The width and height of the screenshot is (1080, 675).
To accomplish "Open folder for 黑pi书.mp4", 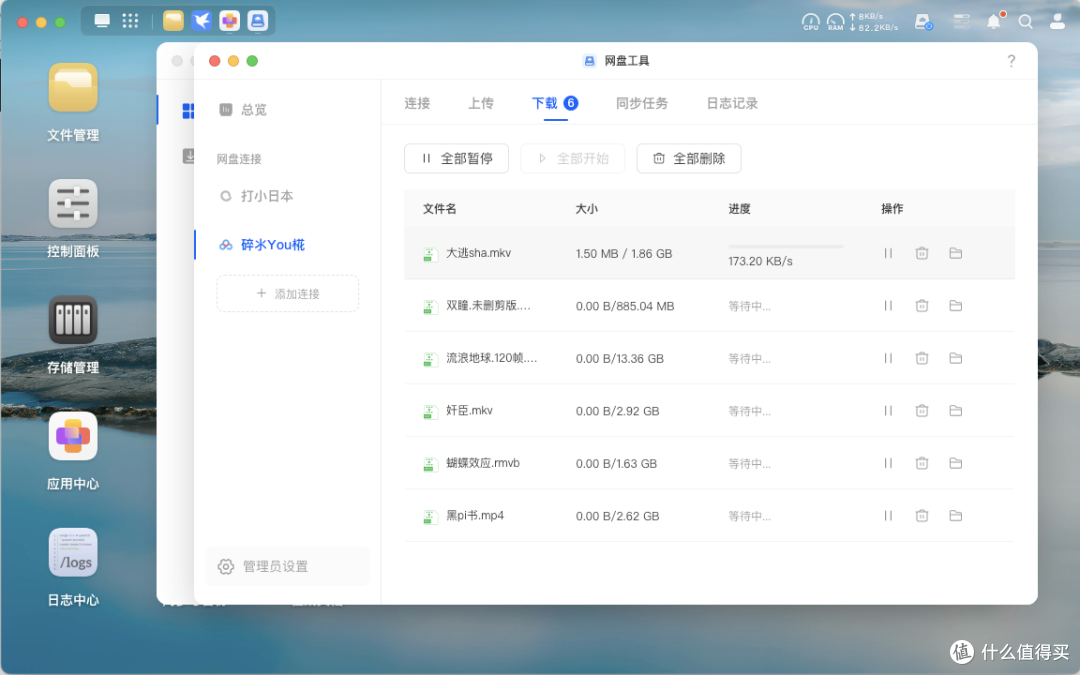I will tap(955, 515).
